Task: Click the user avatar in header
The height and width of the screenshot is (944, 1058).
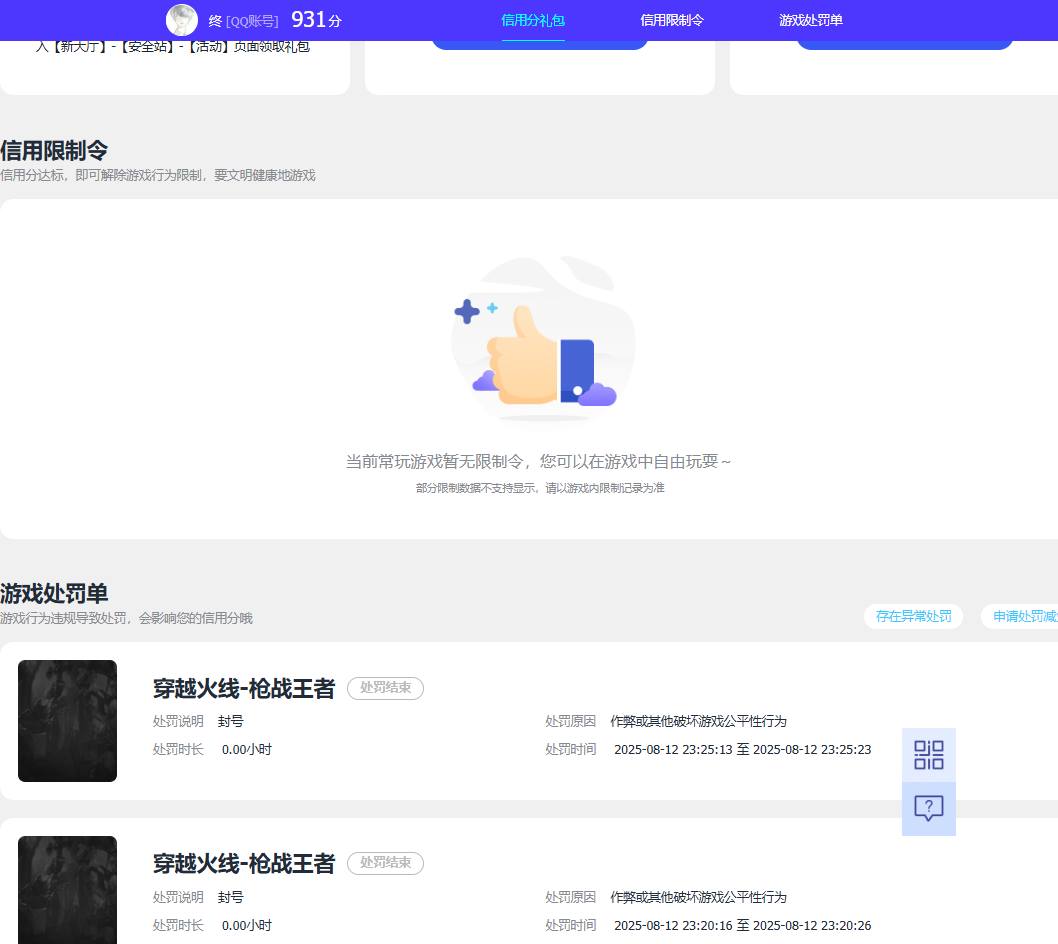Action: (182, 20)
